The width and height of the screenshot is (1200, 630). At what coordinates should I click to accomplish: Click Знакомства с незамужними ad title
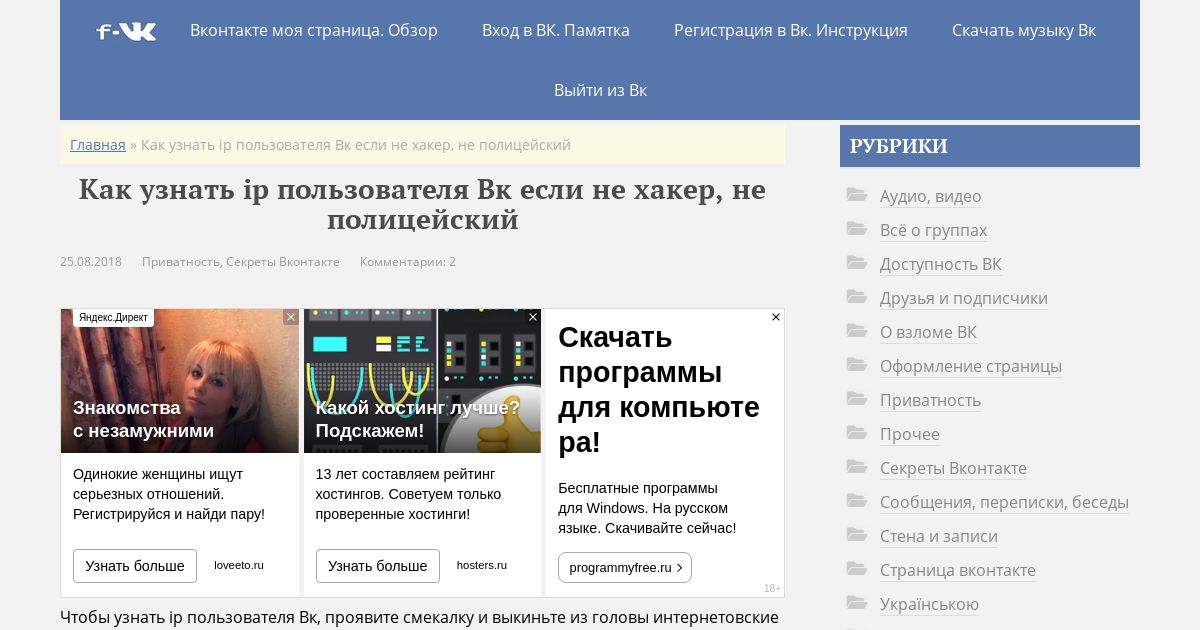click(143, 420)
